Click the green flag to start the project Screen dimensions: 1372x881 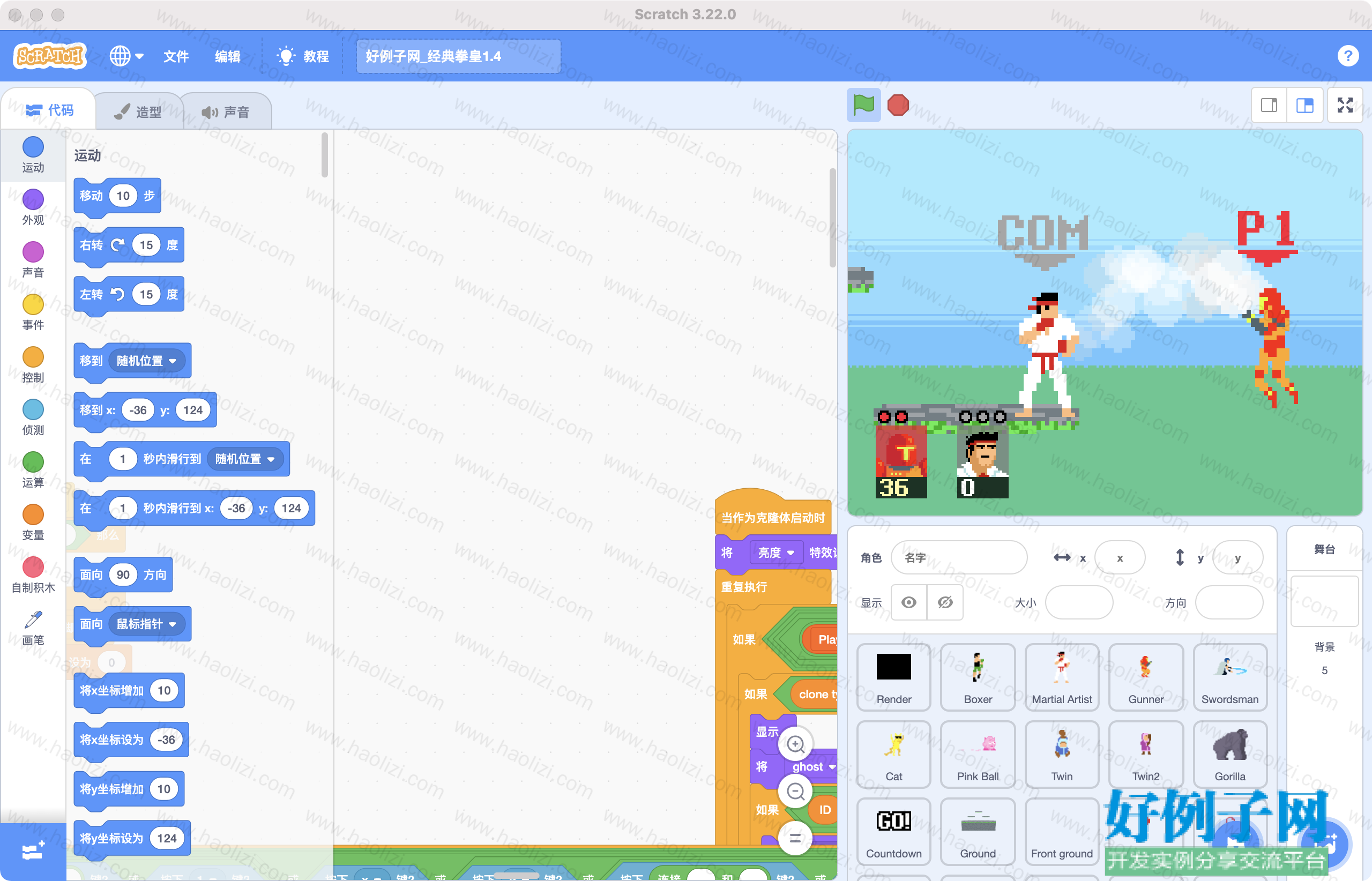(x=863, y=104)
